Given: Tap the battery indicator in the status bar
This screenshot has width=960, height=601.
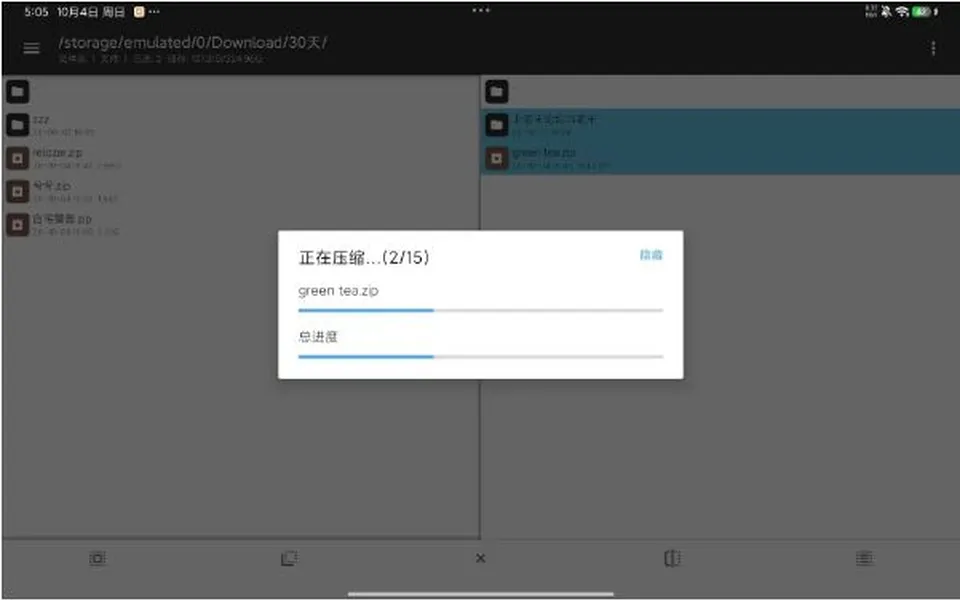Looking at the screenshot, I should tap(921, 12).
